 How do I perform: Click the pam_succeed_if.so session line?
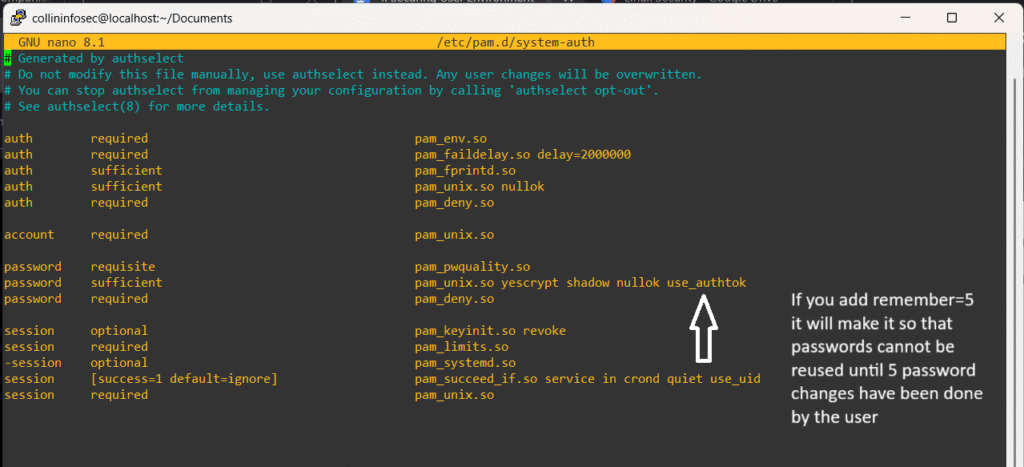click(587, 379)
